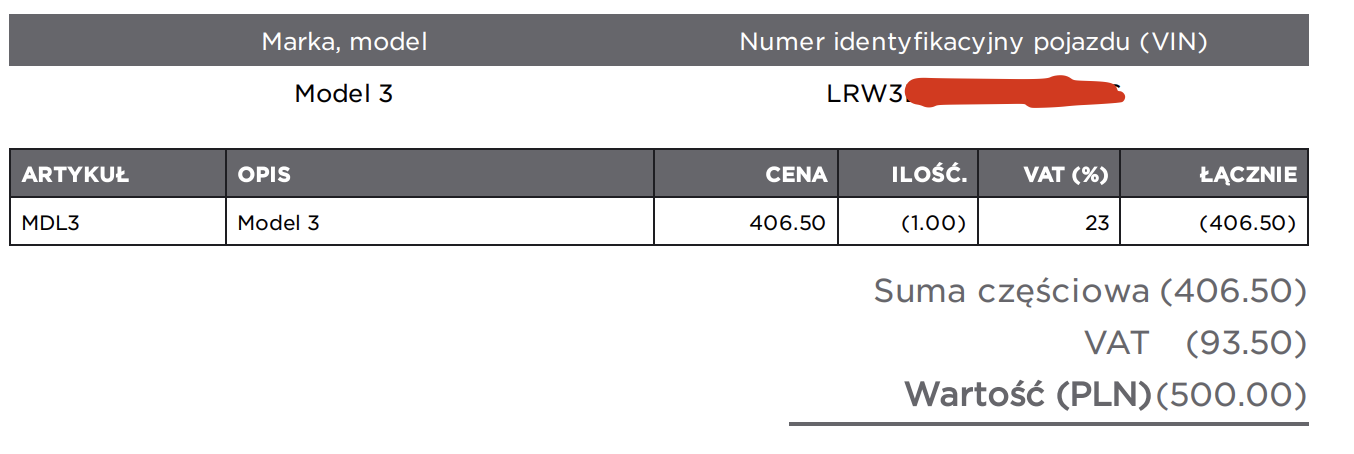The image size is (1354, 454).
Task: Click the ILOŚĆ. column header
Action: (x=908, y=174)
